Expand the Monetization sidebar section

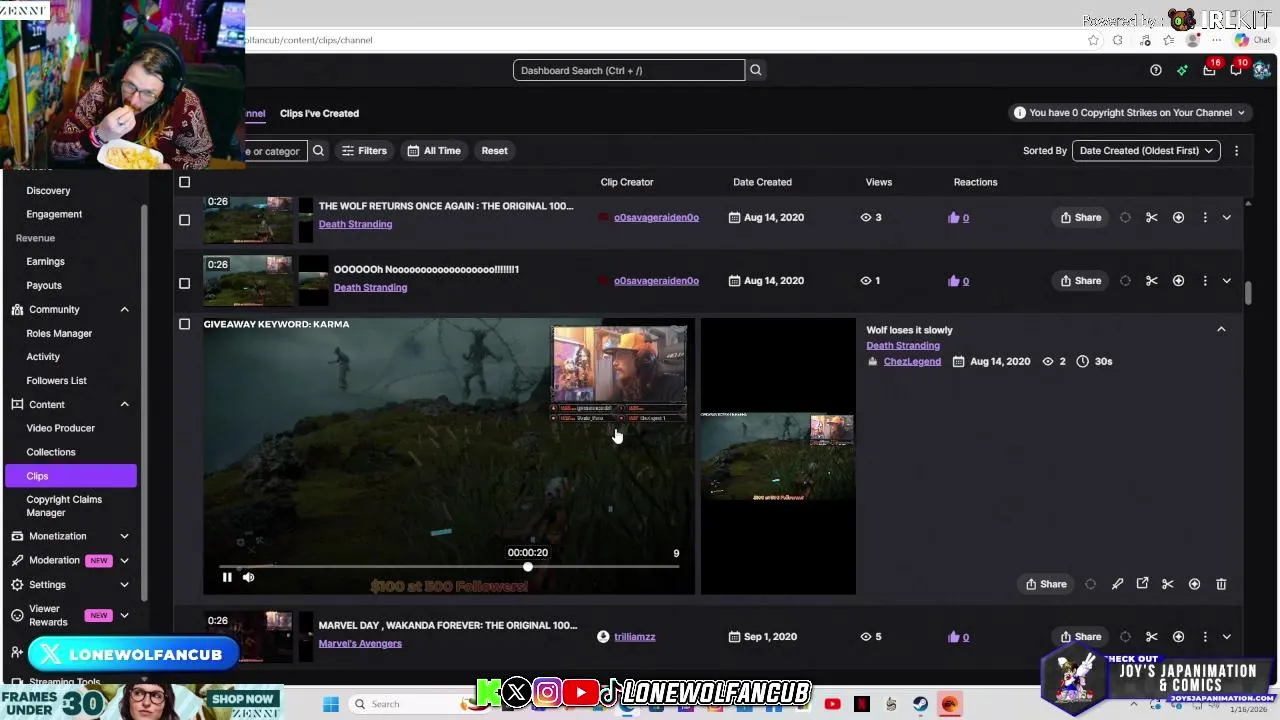[124, 536]
